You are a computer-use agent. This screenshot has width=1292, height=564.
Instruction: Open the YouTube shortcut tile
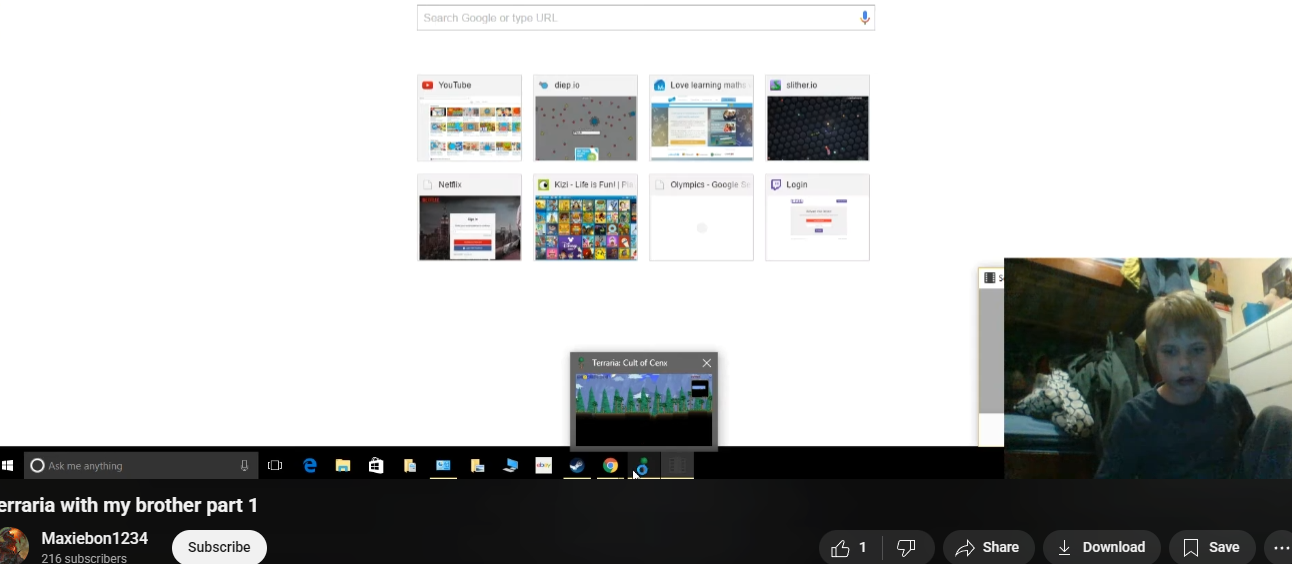point(469,118)
